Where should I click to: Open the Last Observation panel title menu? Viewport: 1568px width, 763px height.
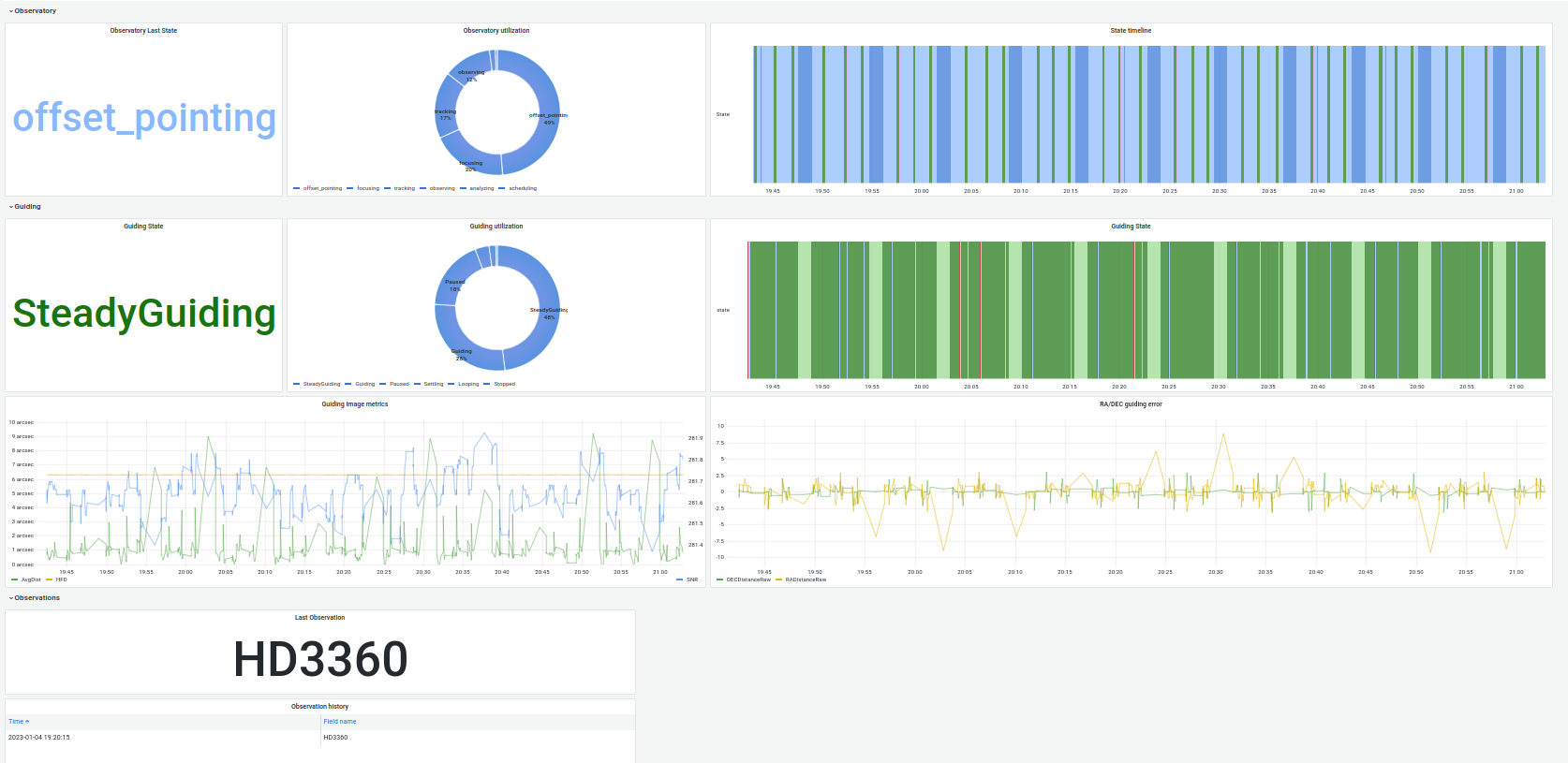[319, 618]
